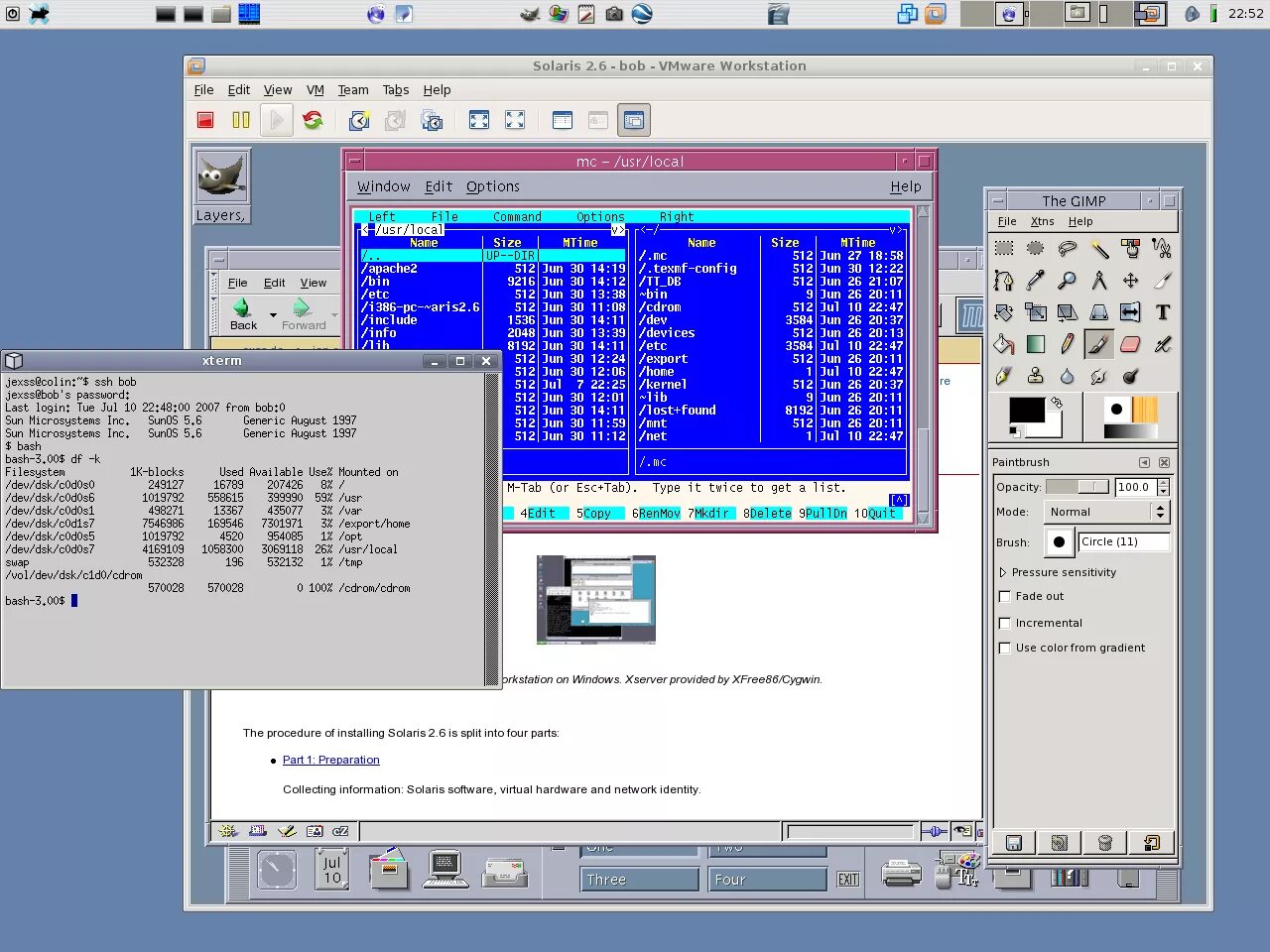Viewport: 1270px width, 952px height.
Task: Enable the Fade out checkbox
Action: point(1005,597)
